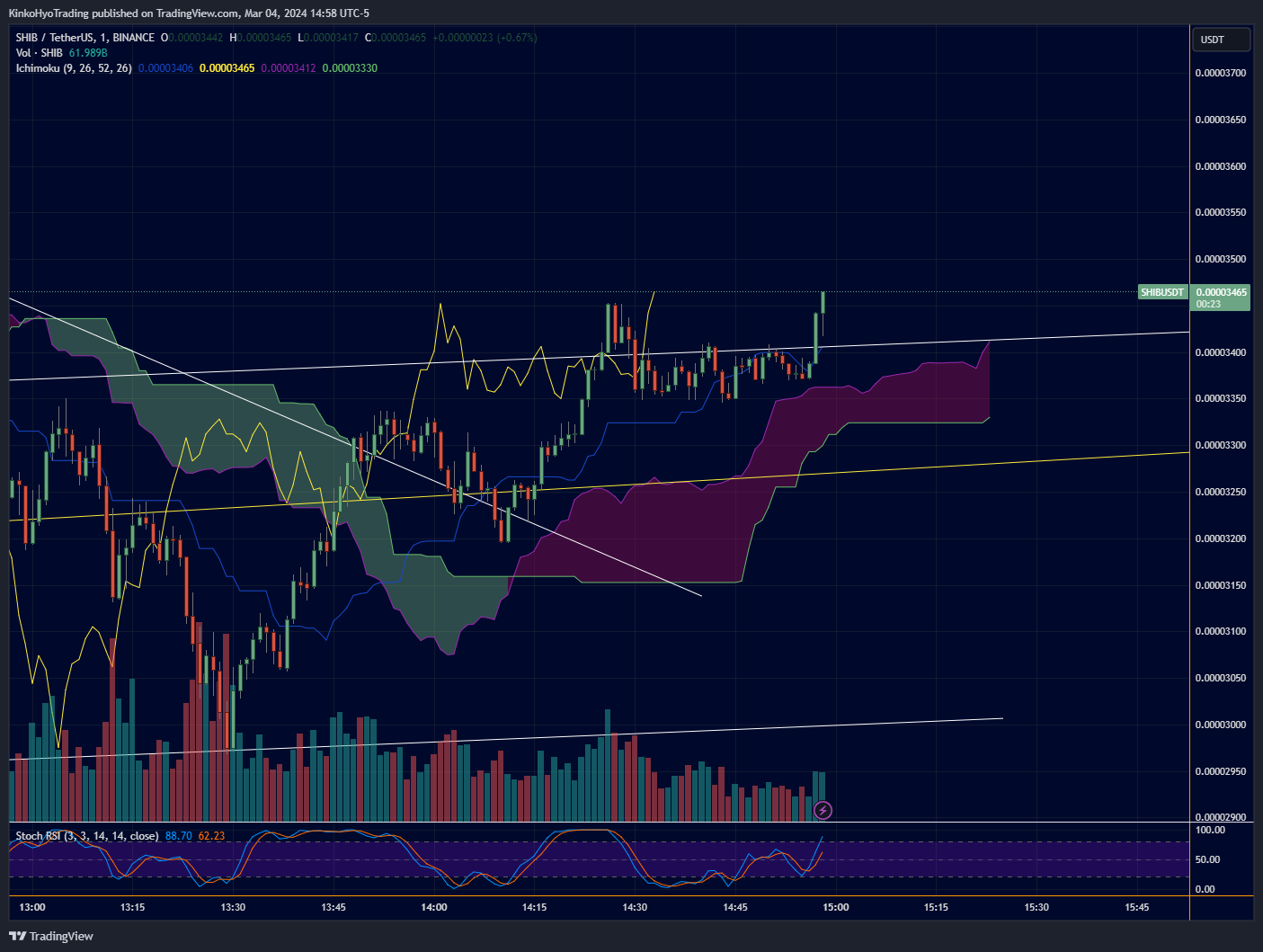The width and height of the screenshot is (1263, 952).
Task: Click the yellow Ichimoku value 0.00003465 in legend
Action: point(227,68)
